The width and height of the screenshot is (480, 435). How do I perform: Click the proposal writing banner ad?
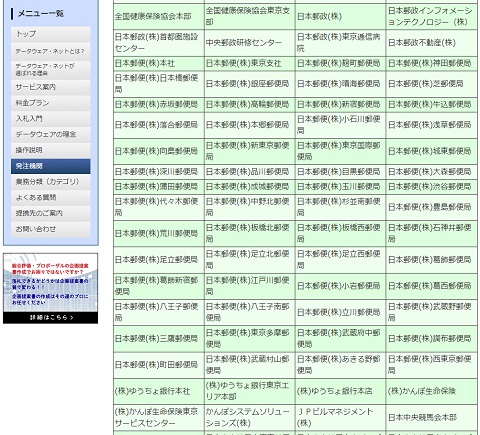[50, 288]
